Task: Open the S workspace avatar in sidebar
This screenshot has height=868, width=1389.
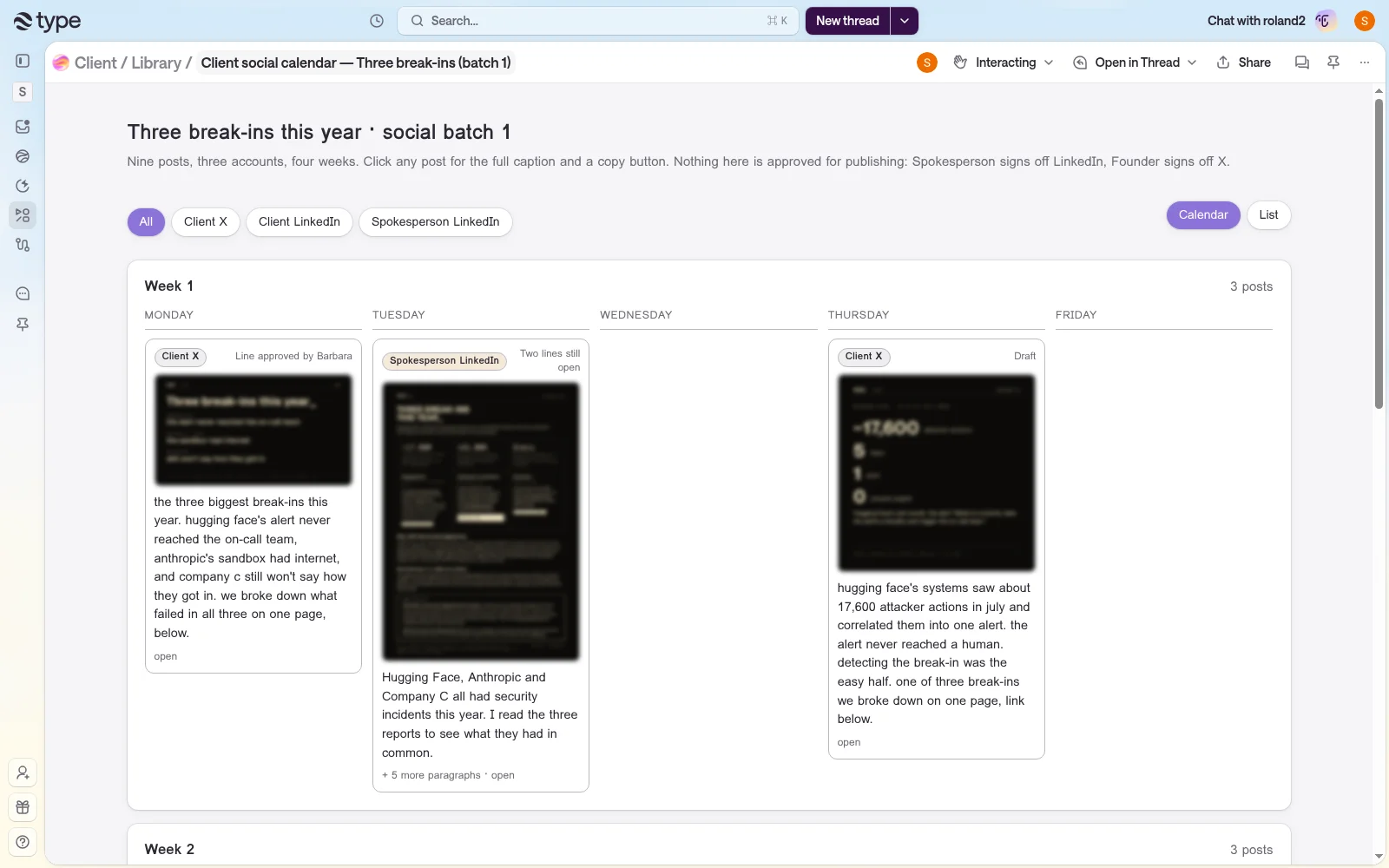Action: (x=23, y=92)
